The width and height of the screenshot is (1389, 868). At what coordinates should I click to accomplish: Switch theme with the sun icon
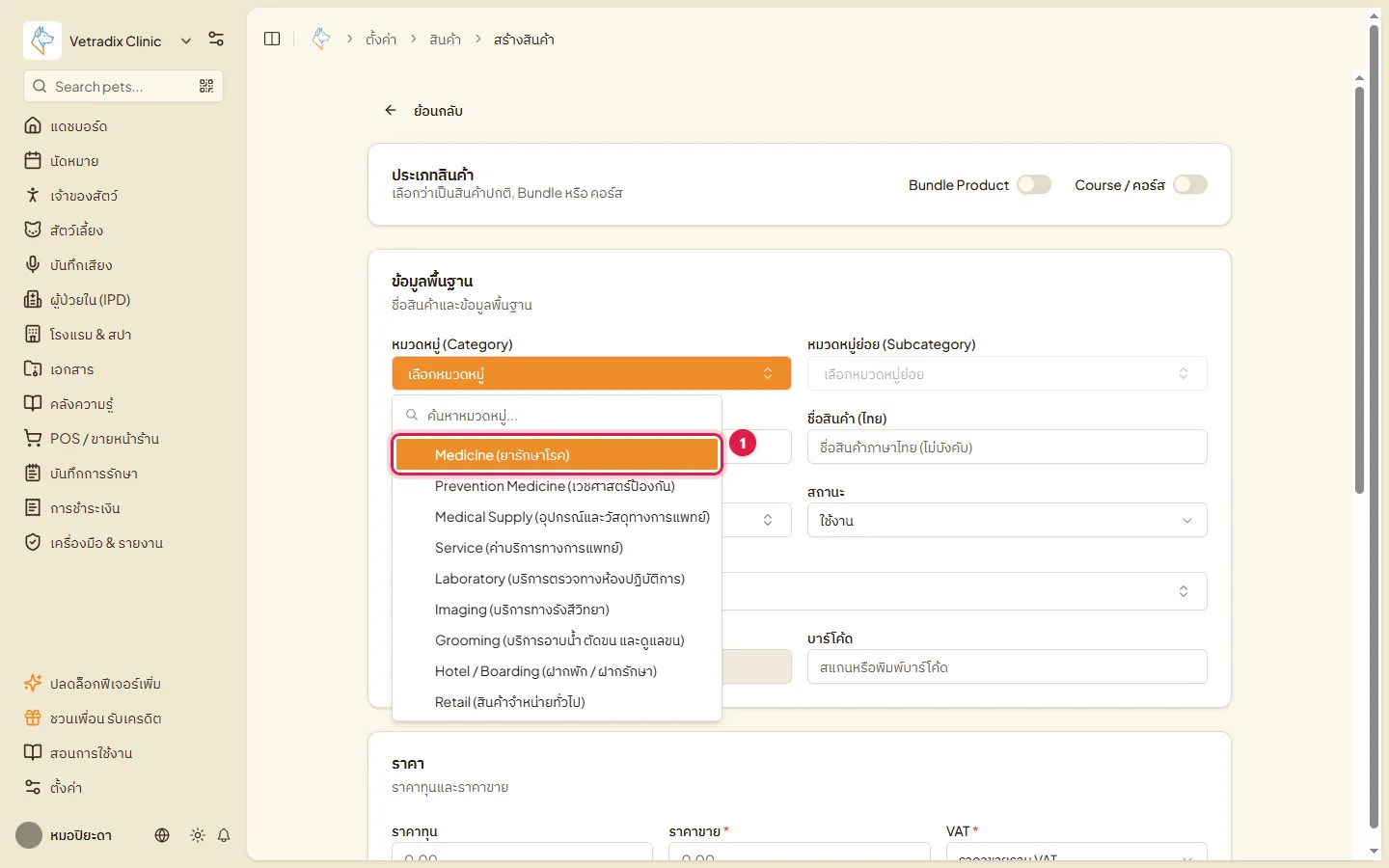pyautogui.click(x=198, y=835)
